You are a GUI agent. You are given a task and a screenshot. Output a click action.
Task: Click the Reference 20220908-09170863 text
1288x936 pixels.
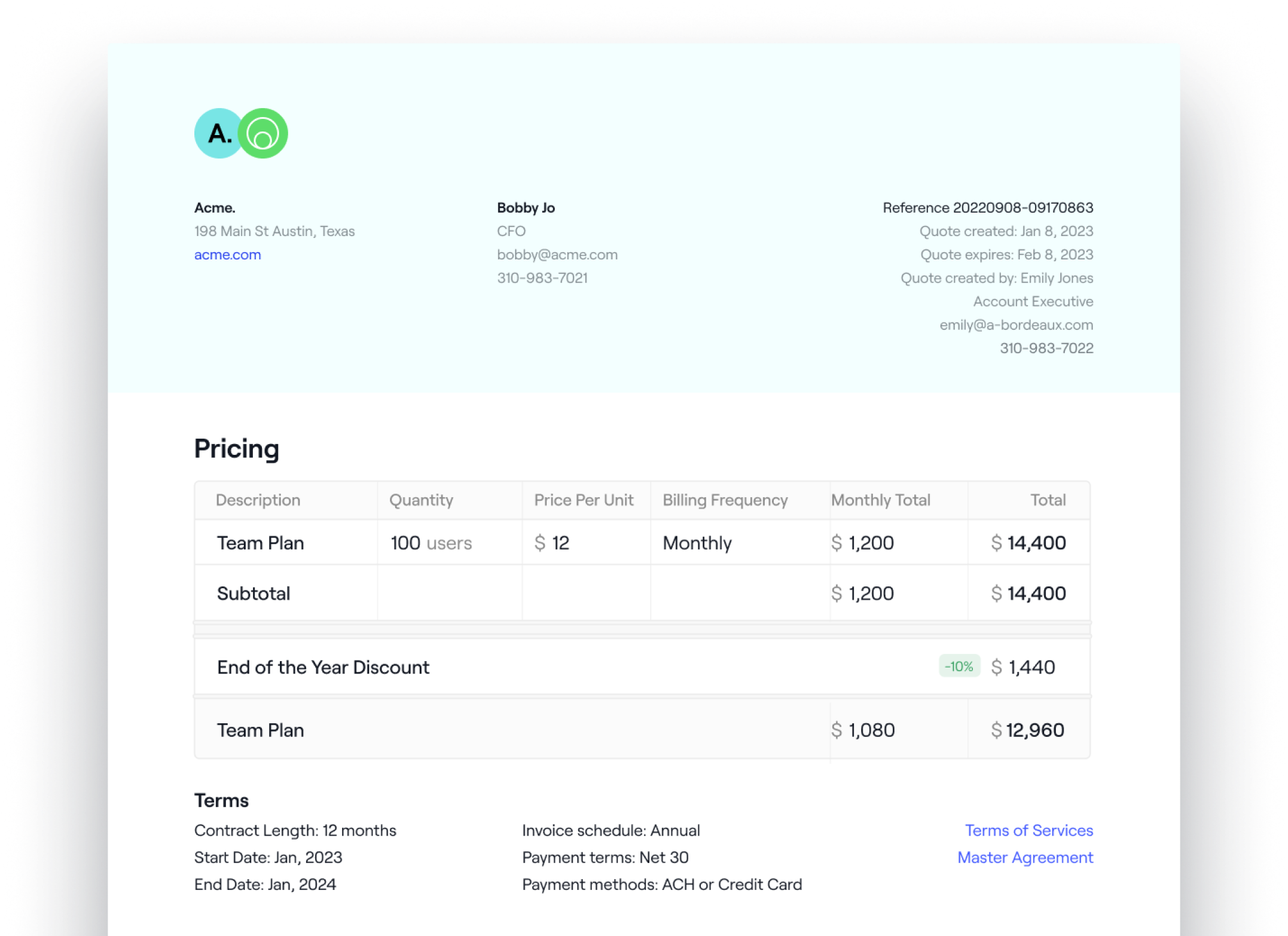point(987,207)
